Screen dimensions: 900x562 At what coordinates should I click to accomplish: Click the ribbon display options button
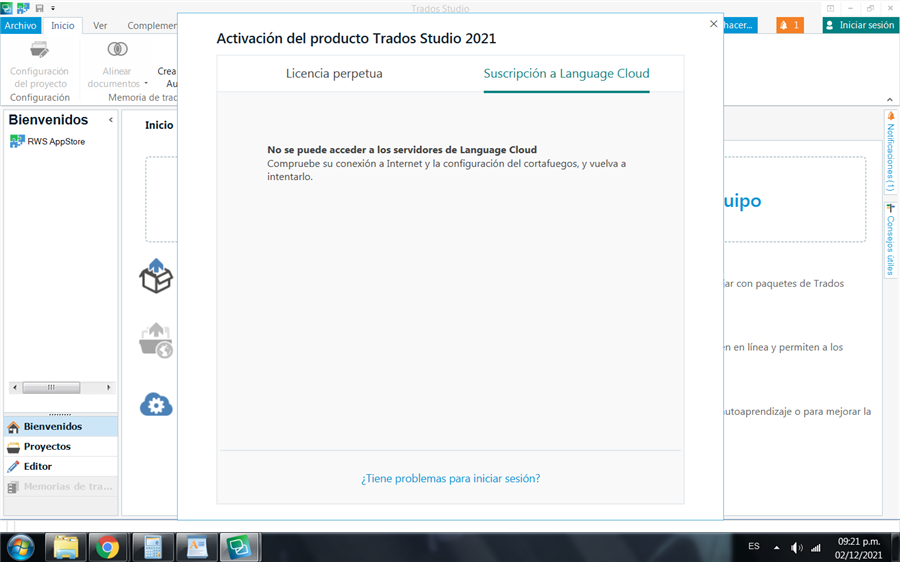tap(830, 8)
